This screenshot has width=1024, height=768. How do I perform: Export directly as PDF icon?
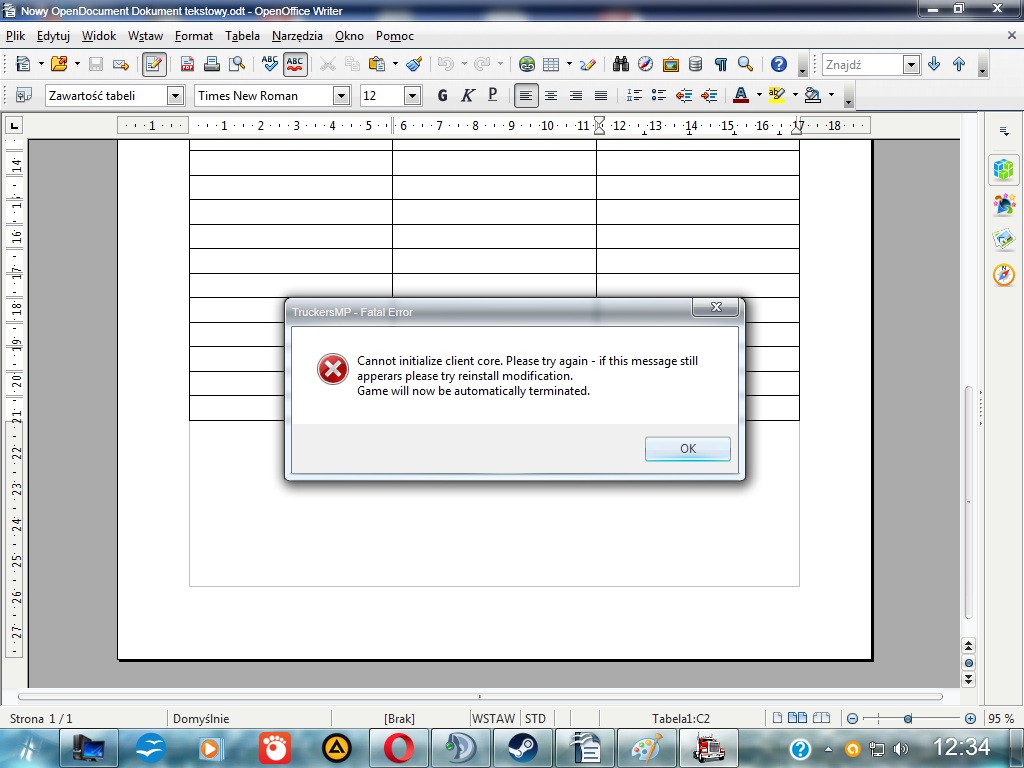pyautogui.click(x=187, y=63)
